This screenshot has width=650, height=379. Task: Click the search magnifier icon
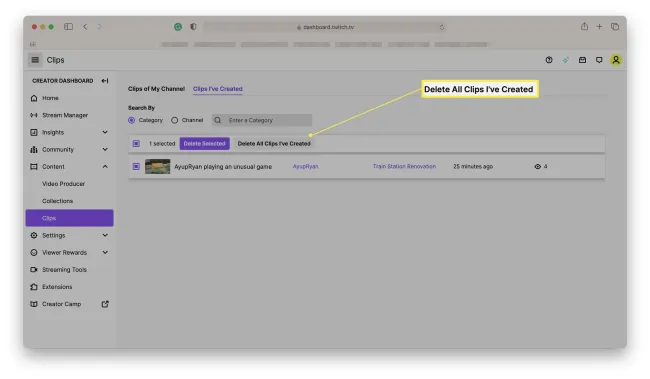click(218, 120)
